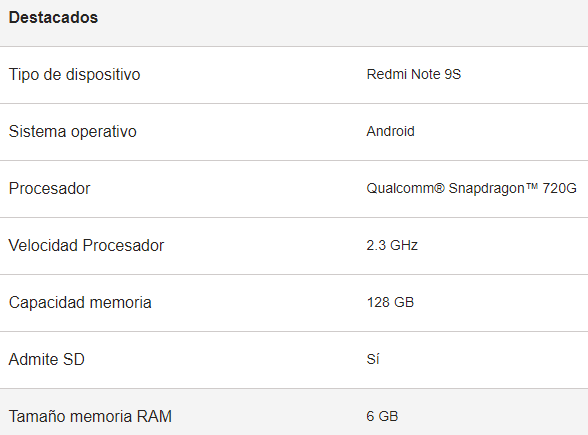This screenshot has height=435, width=588.
Task: Click the word Snapdragon in processor value
Action: tap(486, 189)
